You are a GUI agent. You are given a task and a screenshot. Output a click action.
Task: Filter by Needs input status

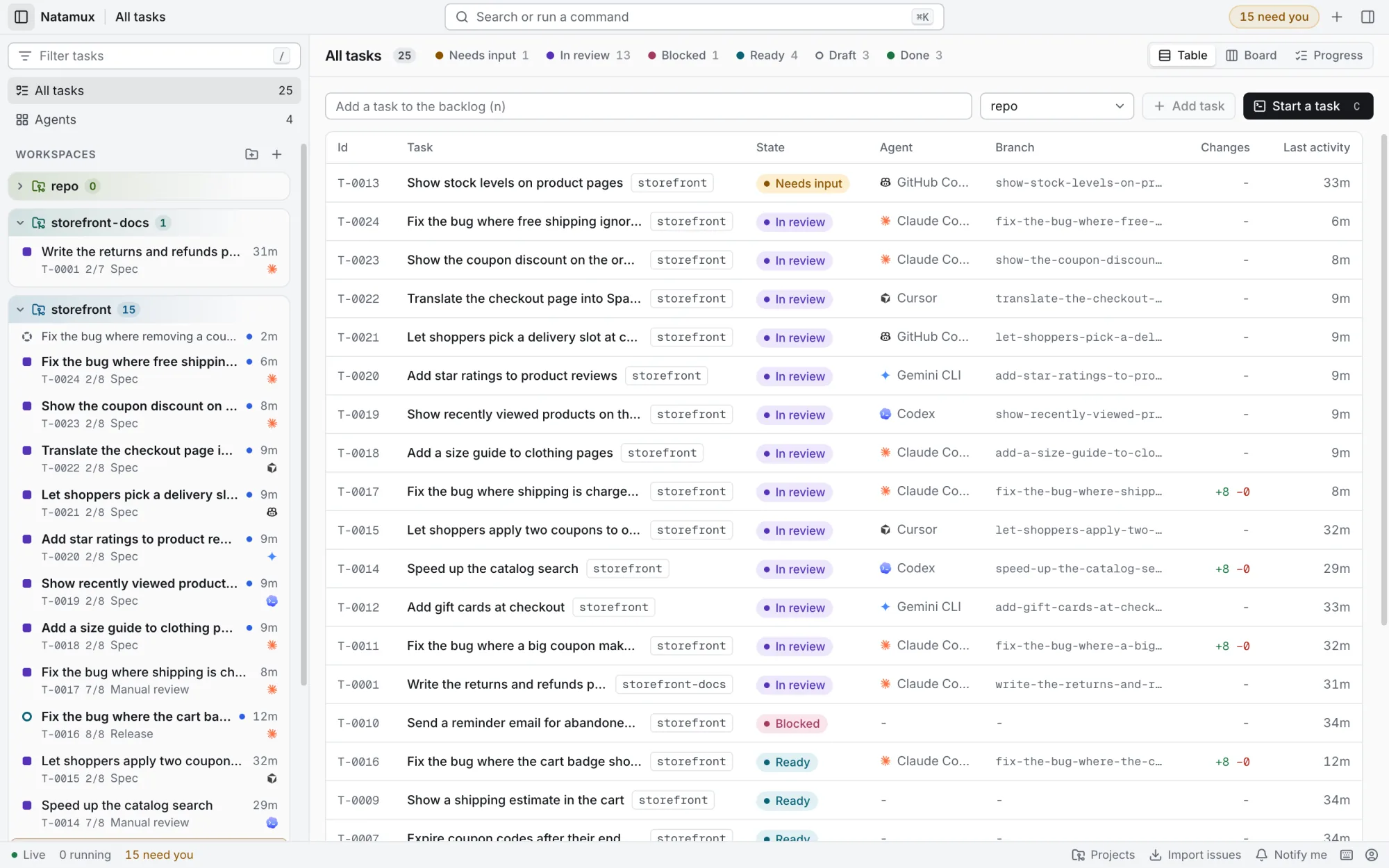pos(482,56)
